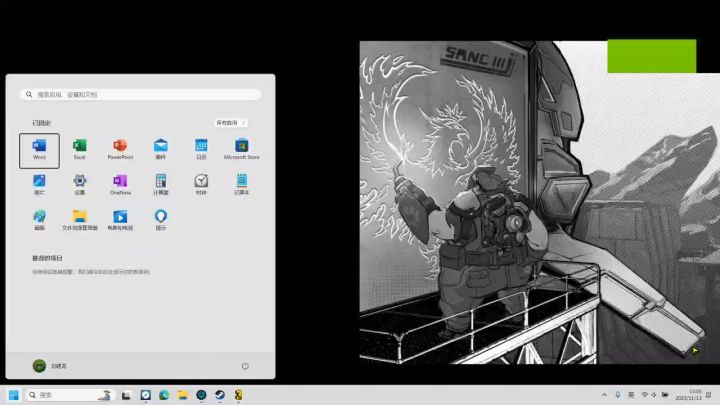Open the clock and date in taskbar
720x405 pixels.
(688, 395)
